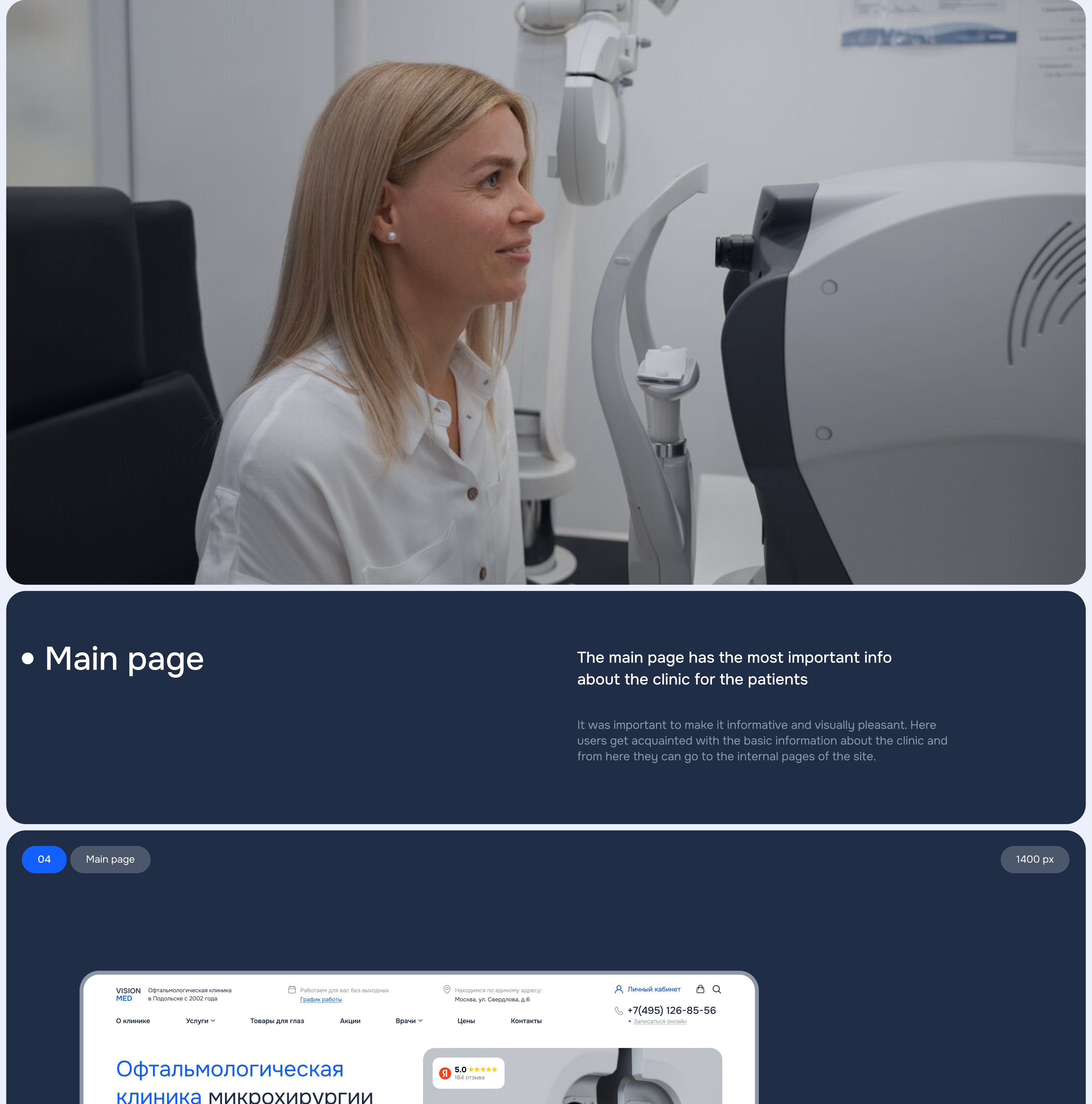Follow the График работы link

pyautogui.click(x=321, y=1000)
